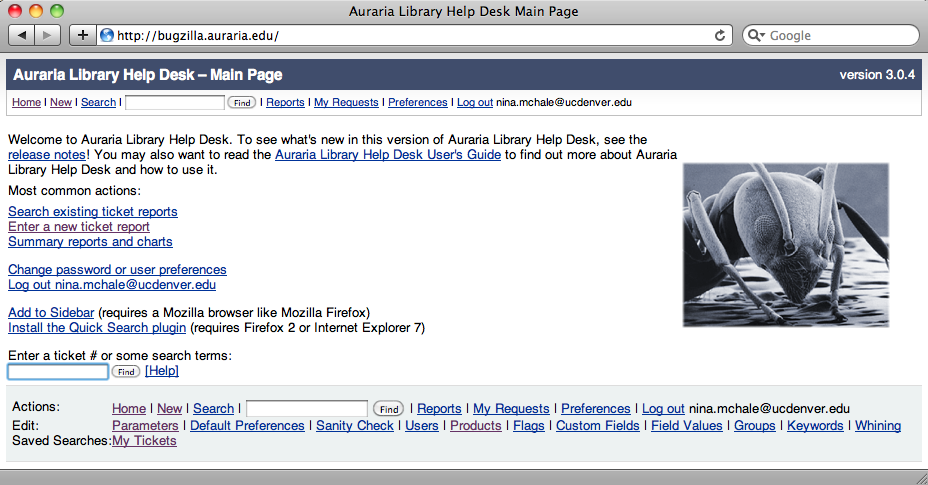The width and height of the screenshot is (928, 485).
Task: Add bookmark with the plus button
Action: coord(82,36)
